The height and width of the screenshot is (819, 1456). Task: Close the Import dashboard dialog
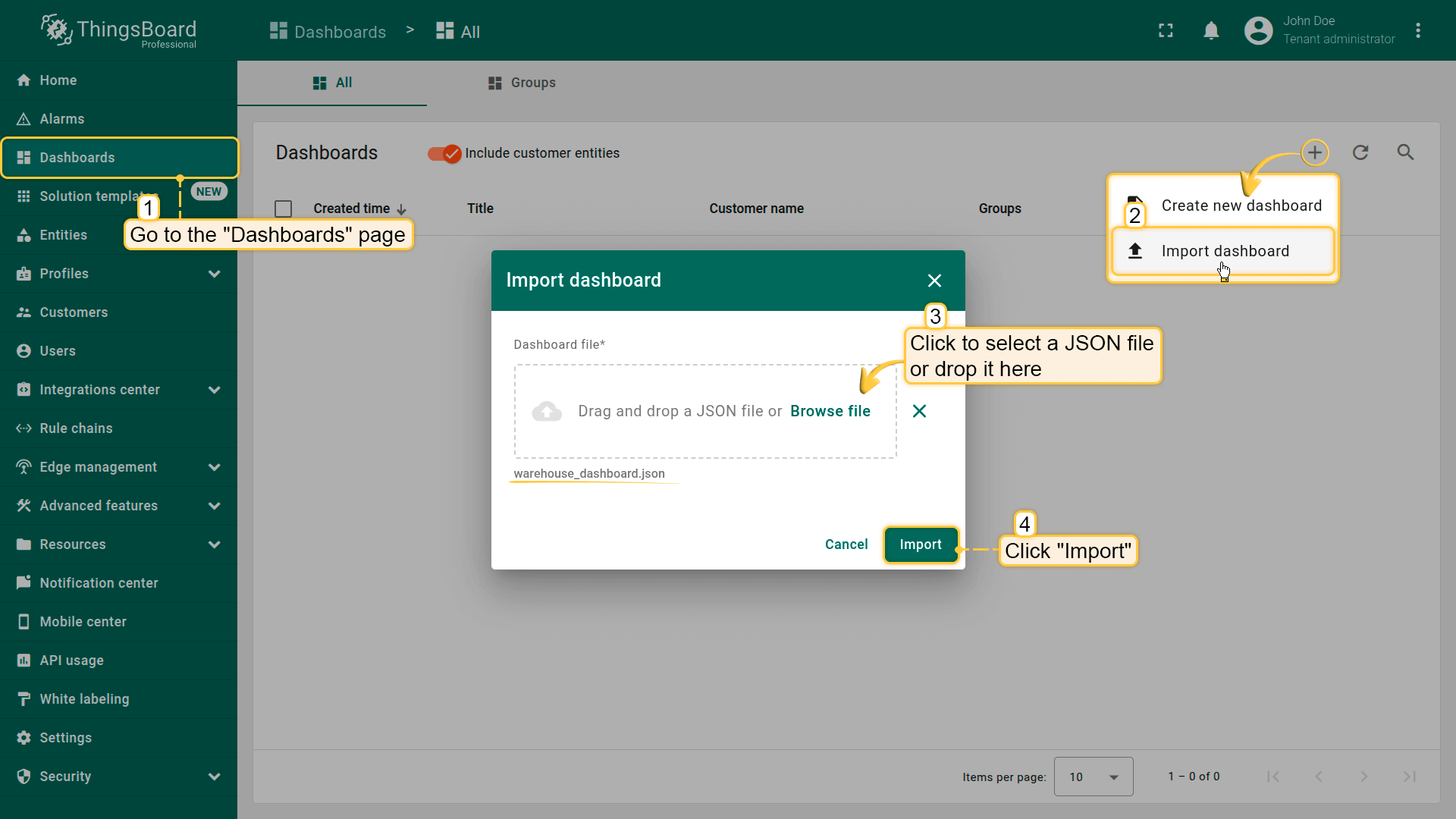(934, 281)
